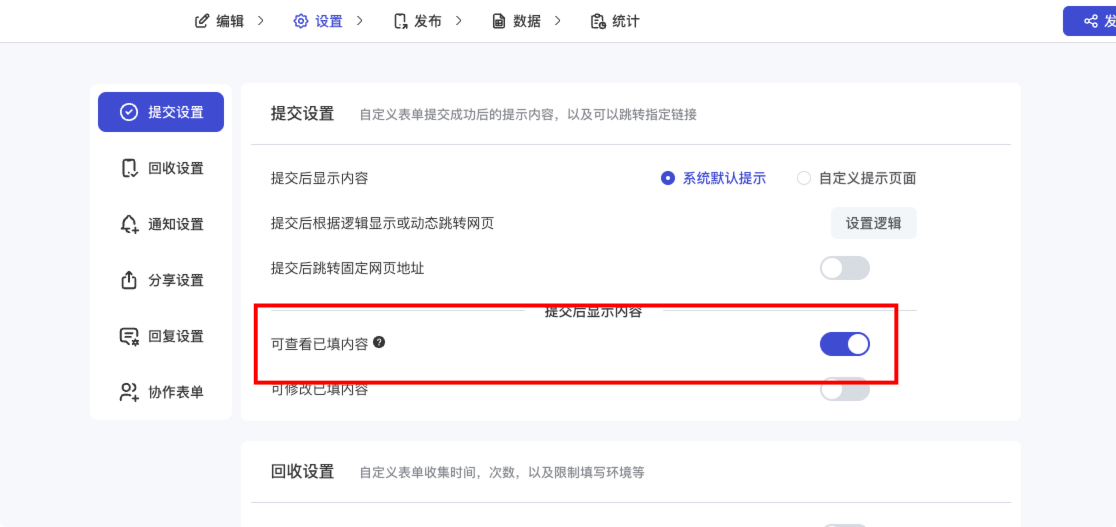Click the 设置逻辑 button
This screenshot has height=527, width=1116.
[873, 223]
